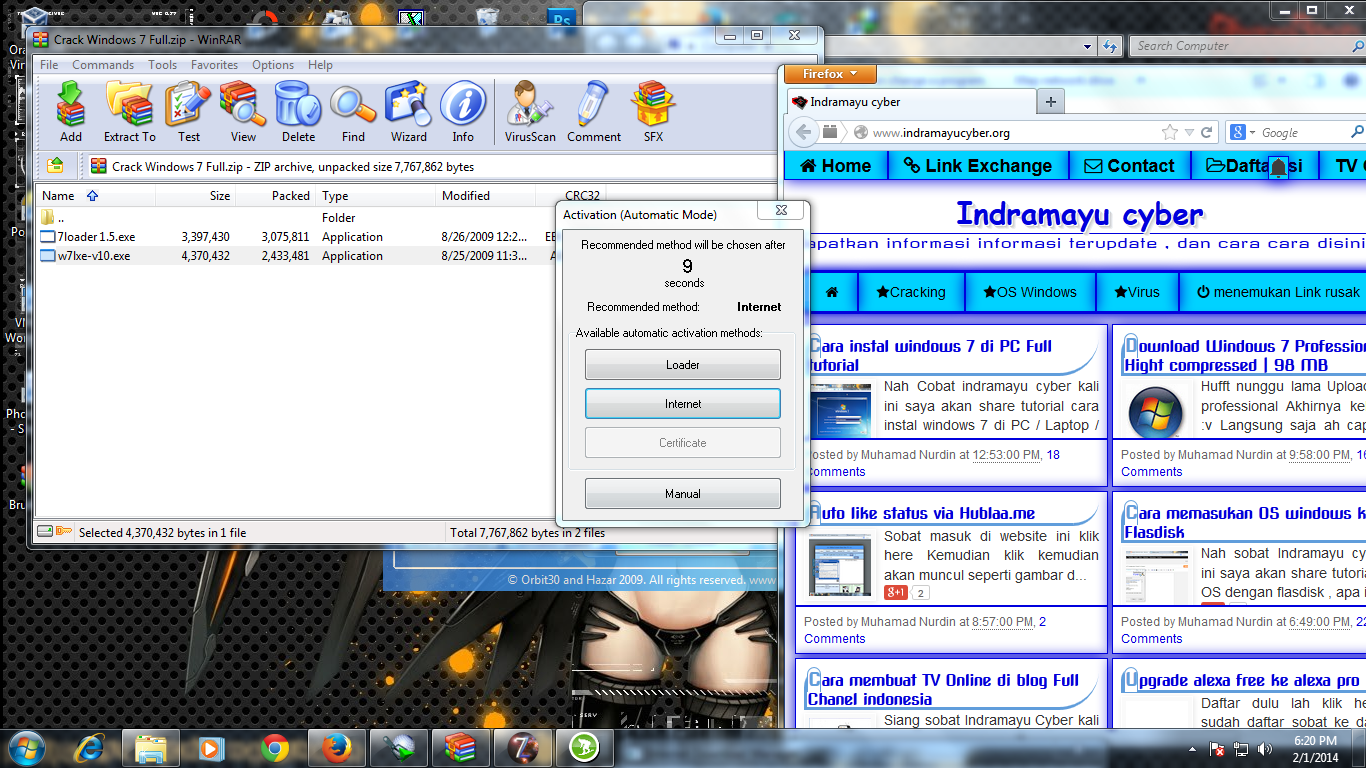
Task: Click the Add icon in WinRAR toolbar
Action: pyautogui.click(x=71, y=112)
